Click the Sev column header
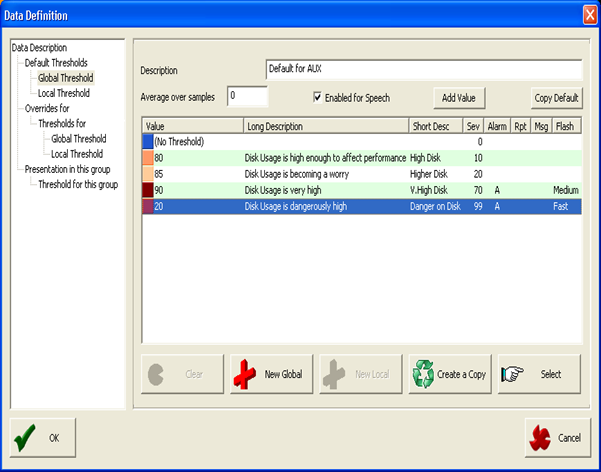The width and height of the screenshot is (601, 472). coord(472,127)
